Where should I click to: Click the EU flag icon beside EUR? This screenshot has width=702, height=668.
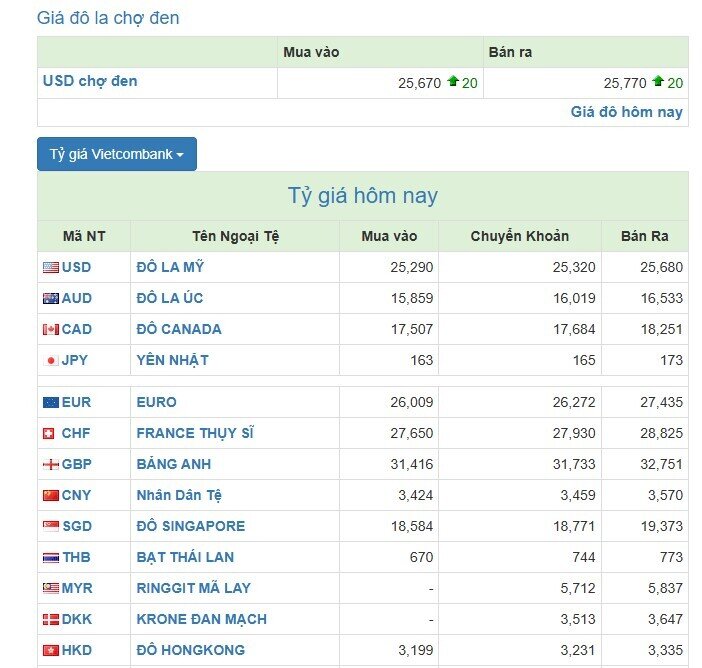[x=51, y=403]
